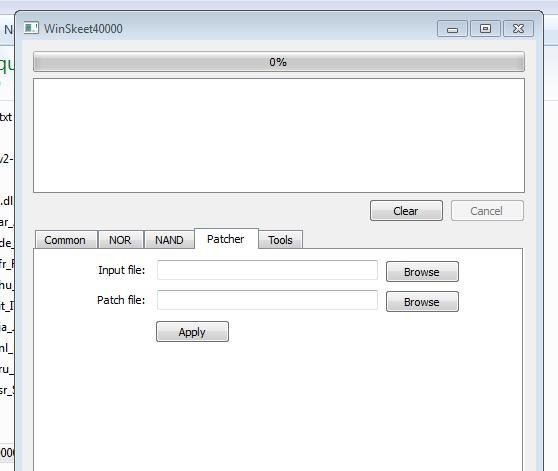
Task: Click the greyed-out Cancel button
Action: [x=487, y=211]
